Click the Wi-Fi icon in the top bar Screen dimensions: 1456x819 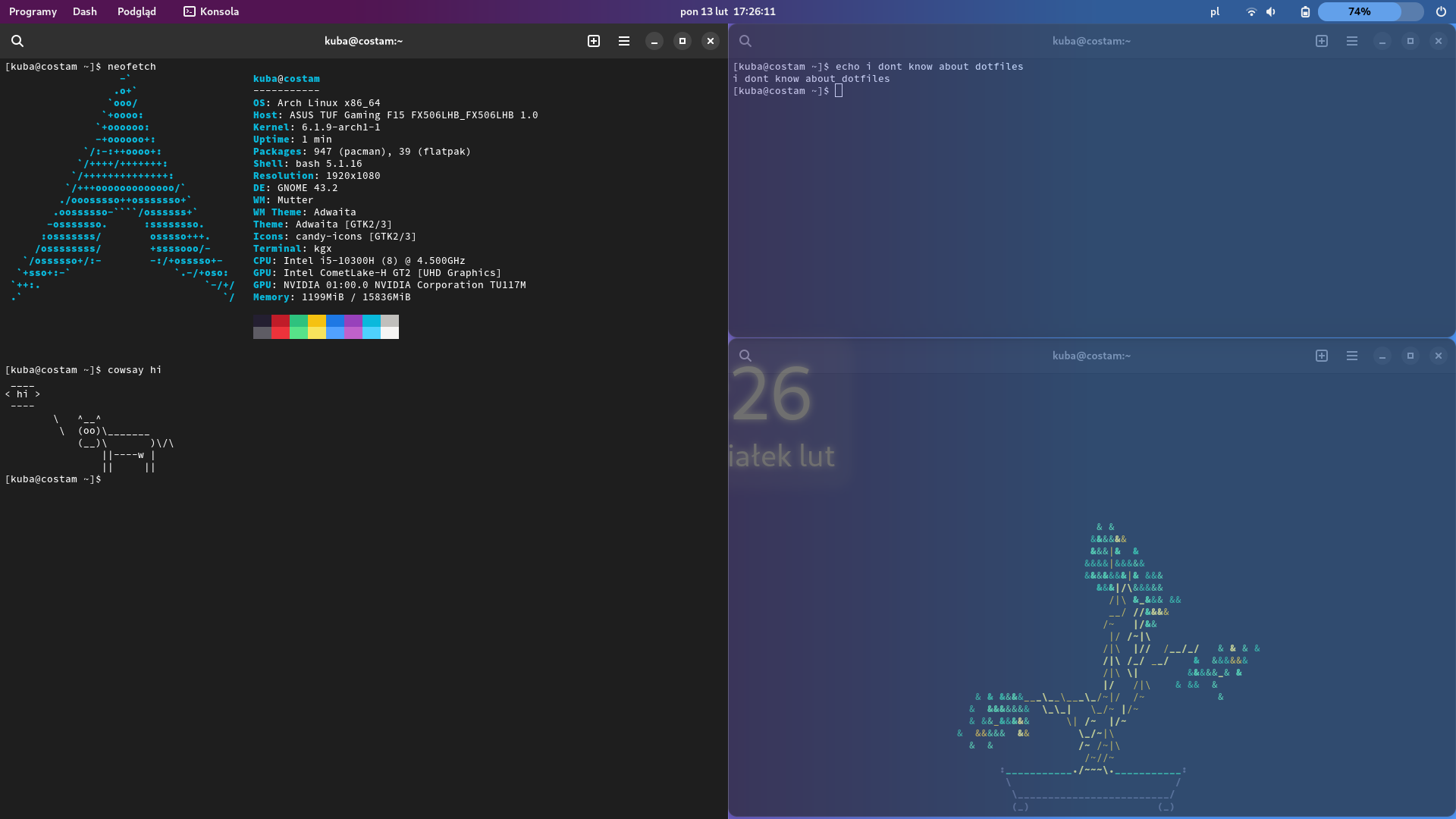point(1251,11)
